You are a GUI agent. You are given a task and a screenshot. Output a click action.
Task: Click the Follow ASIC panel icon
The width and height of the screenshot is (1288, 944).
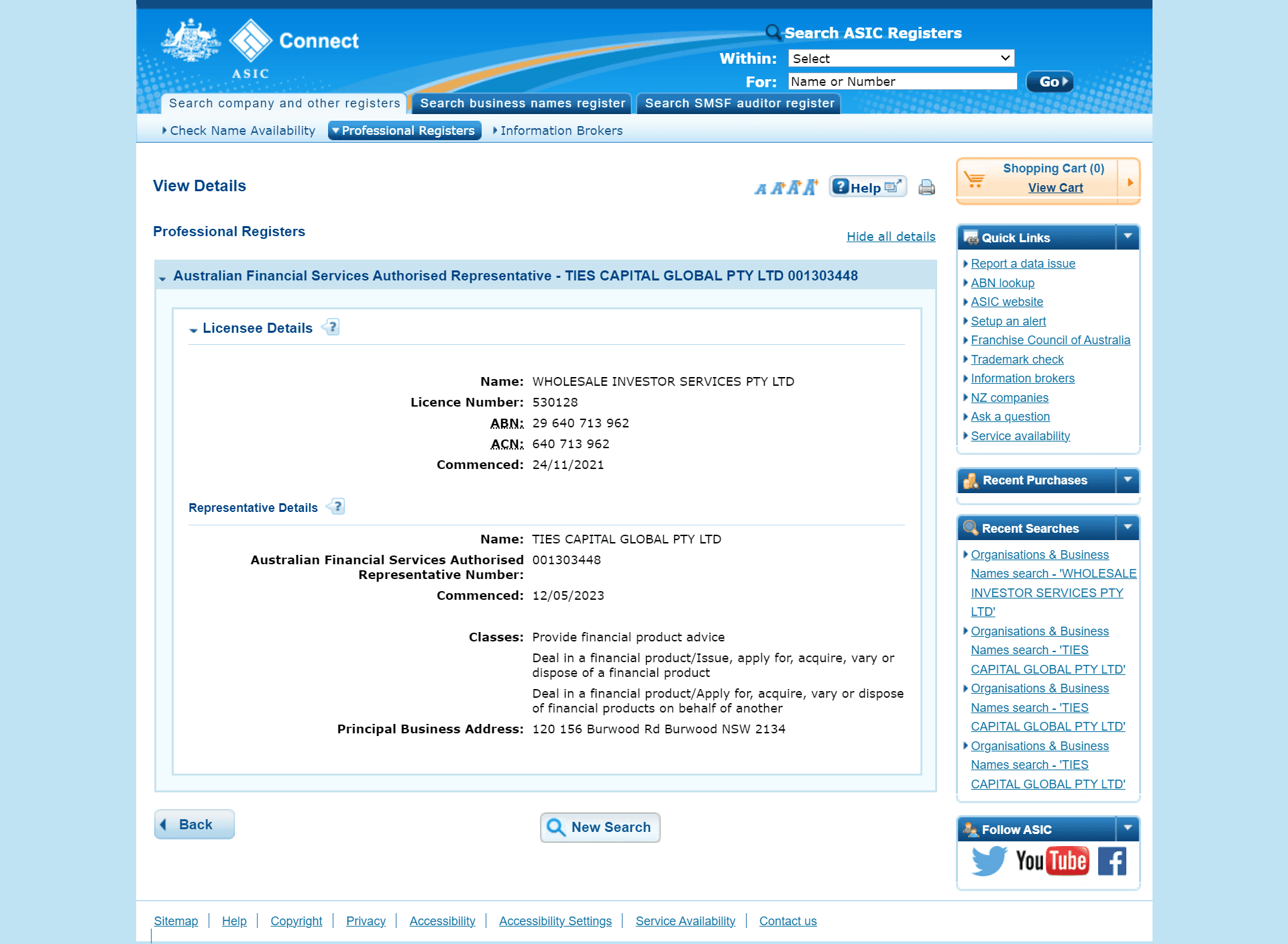971,829
